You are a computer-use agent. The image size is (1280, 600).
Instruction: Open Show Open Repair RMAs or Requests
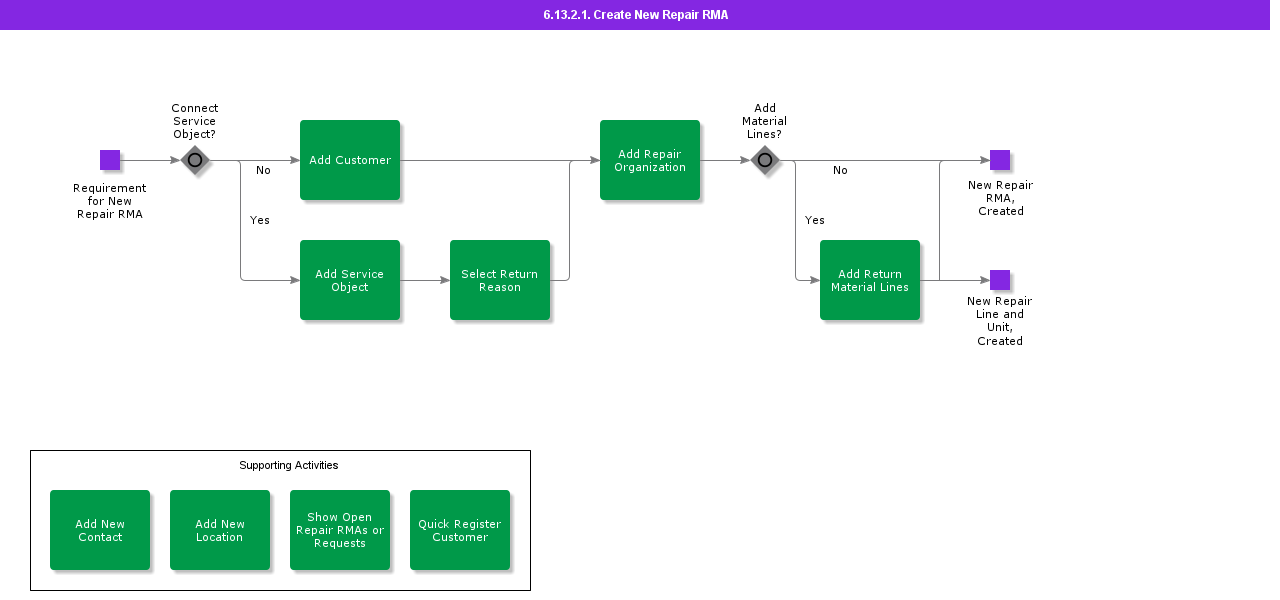(x=340, y=530)
